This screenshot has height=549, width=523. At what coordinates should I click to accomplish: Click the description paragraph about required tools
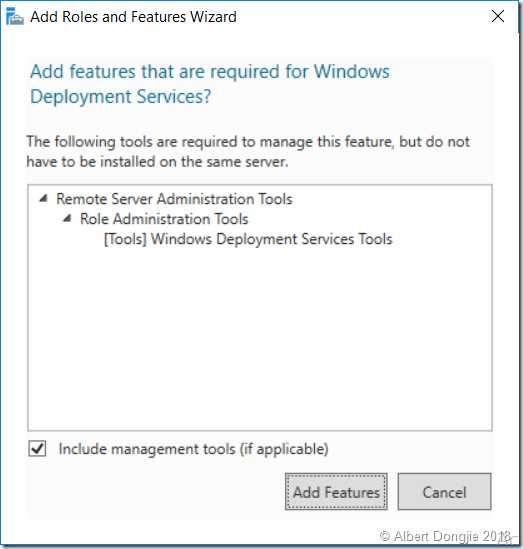(248, 152)
